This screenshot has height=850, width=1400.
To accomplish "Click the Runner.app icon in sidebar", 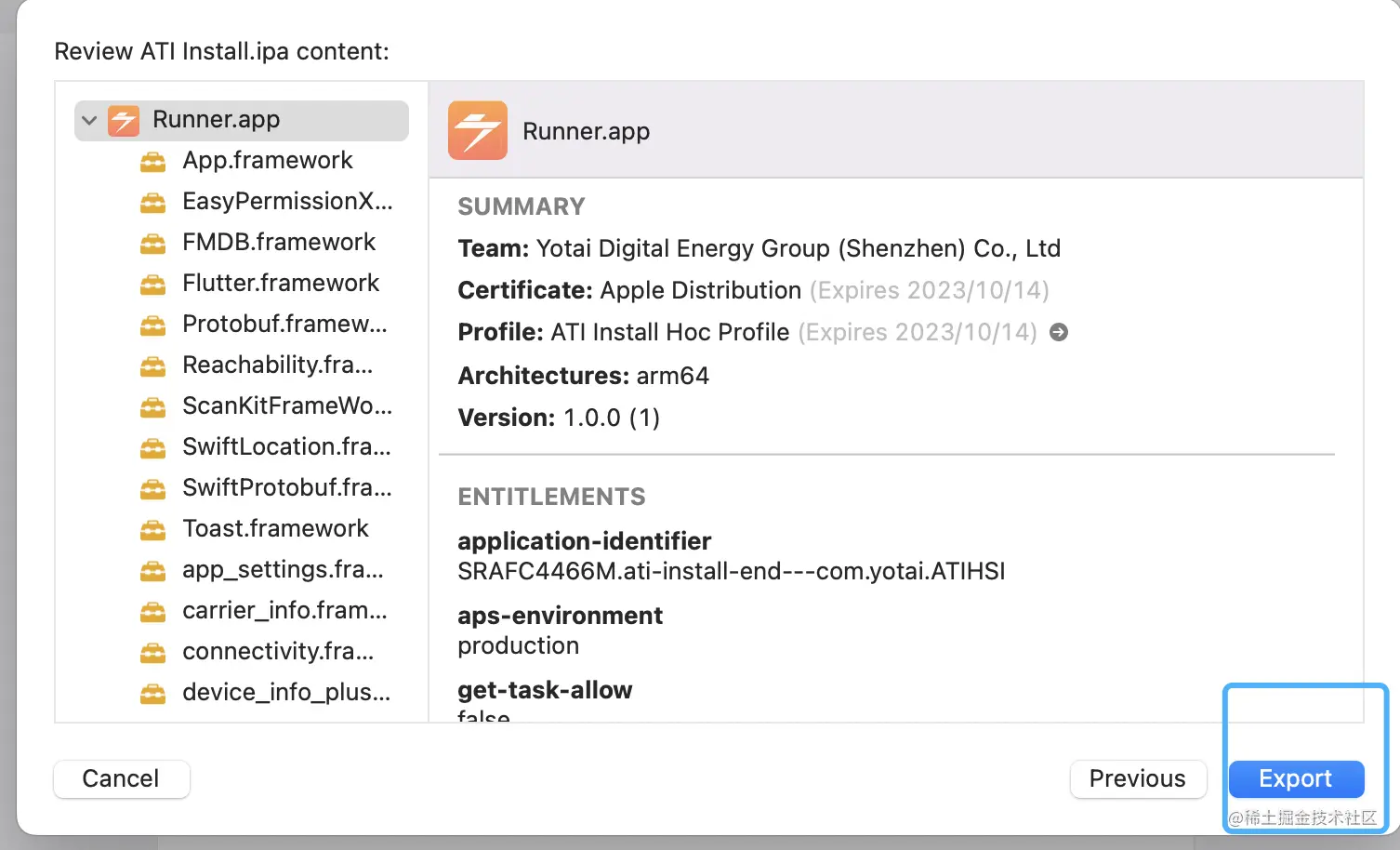I will pos(124,120).
